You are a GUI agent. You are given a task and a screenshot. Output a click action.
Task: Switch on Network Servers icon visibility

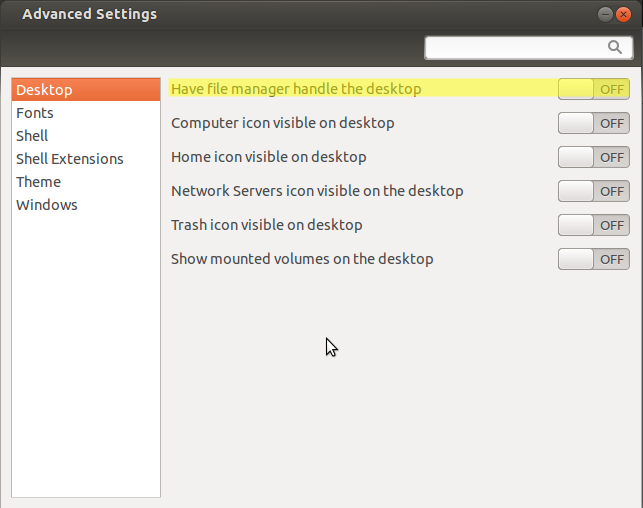click(593, 191)
